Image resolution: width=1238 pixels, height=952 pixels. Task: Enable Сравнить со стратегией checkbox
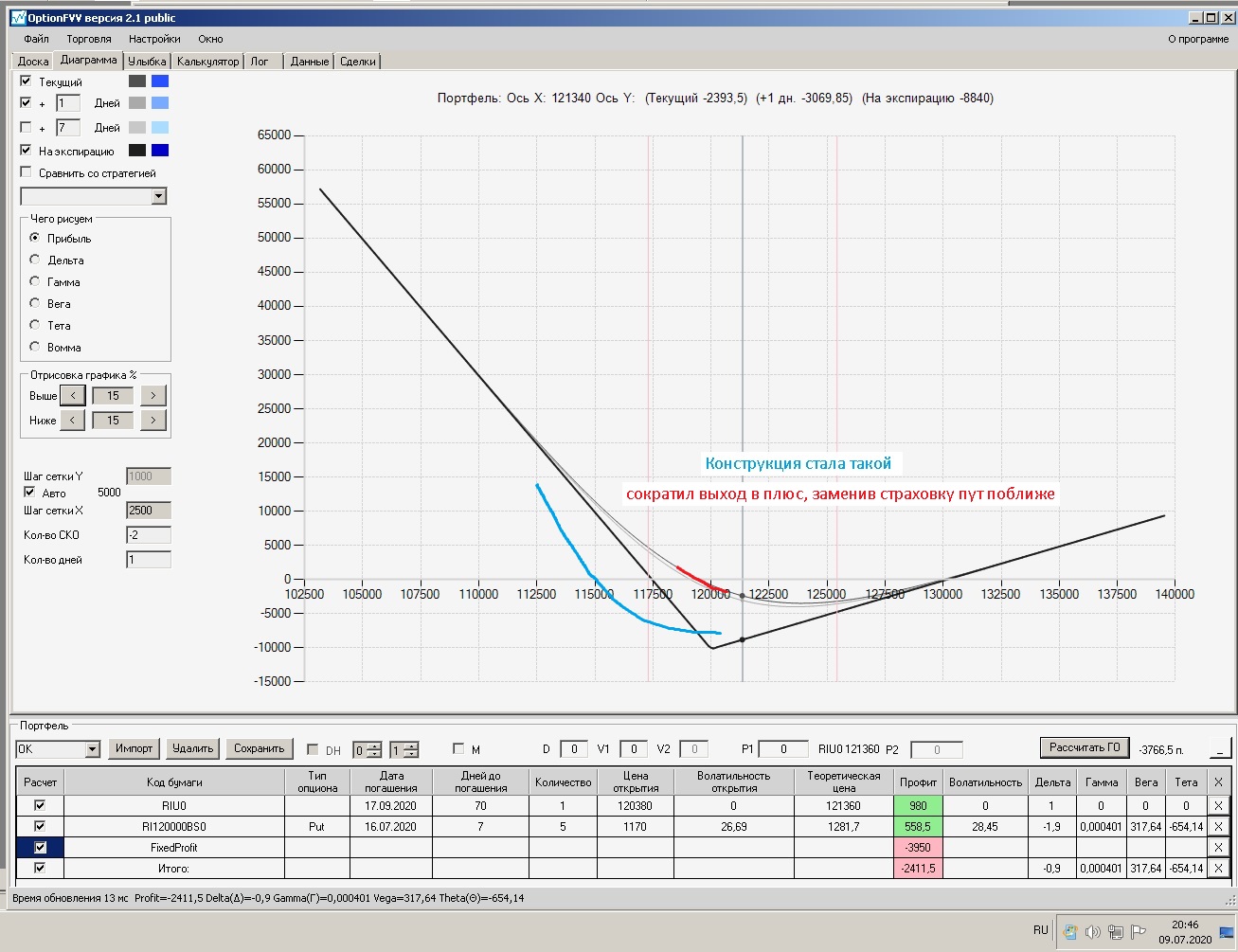pyautogui.click(x=27, y=172)
